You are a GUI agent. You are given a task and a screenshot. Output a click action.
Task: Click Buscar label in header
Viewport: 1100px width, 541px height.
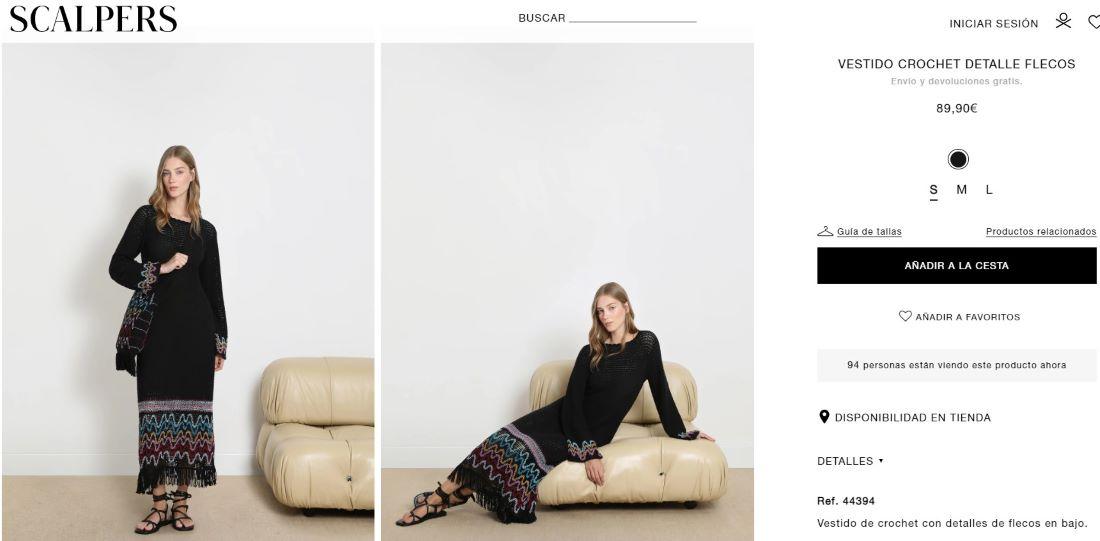[x=542, y=18]
